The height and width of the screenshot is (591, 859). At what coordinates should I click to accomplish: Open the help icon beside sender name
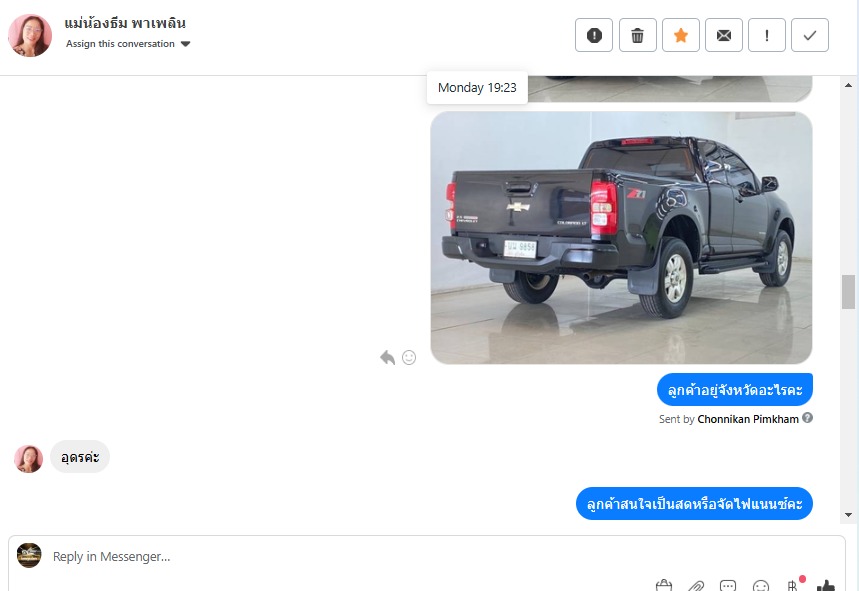[808, 418]
